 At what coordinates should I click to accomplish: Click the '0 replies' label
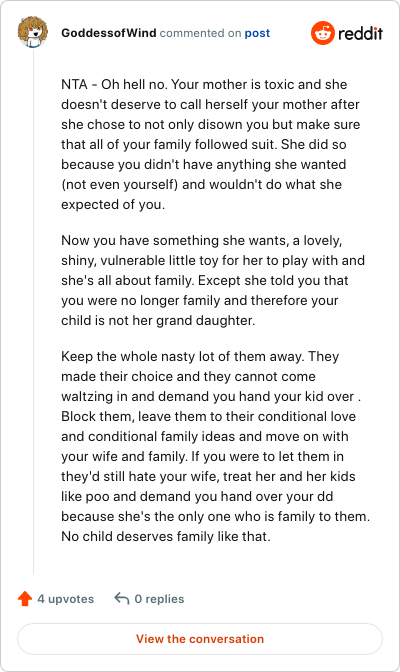159,599
